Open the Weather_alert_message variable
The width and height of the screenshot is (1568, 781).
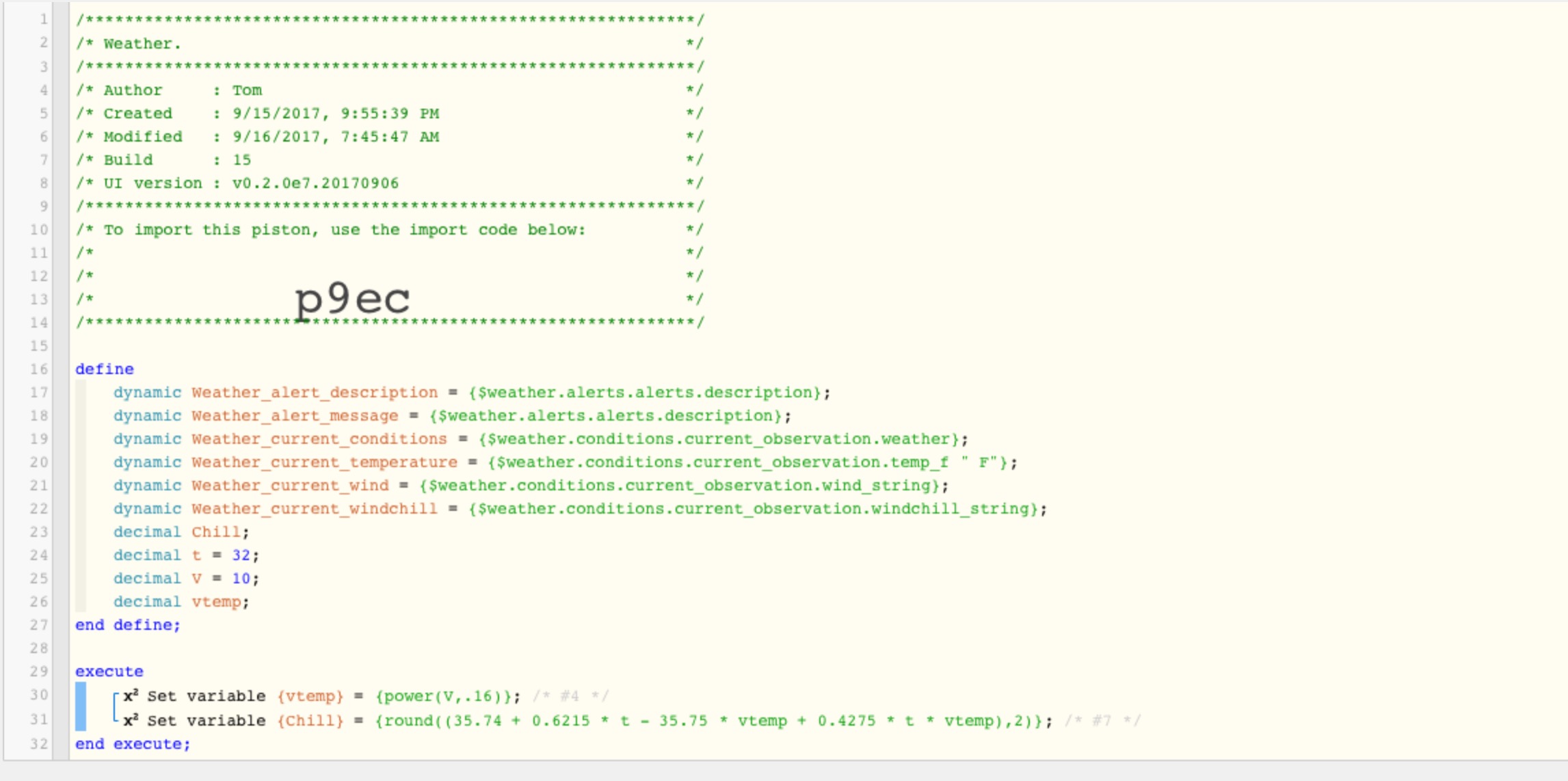(295, 416)
